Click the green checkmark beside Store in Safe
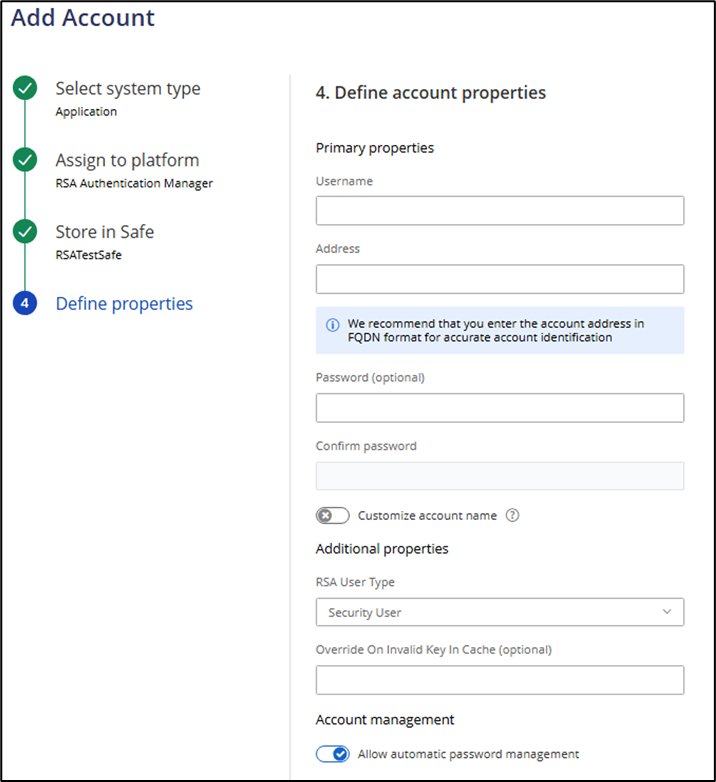 click(x=25, y=232)
